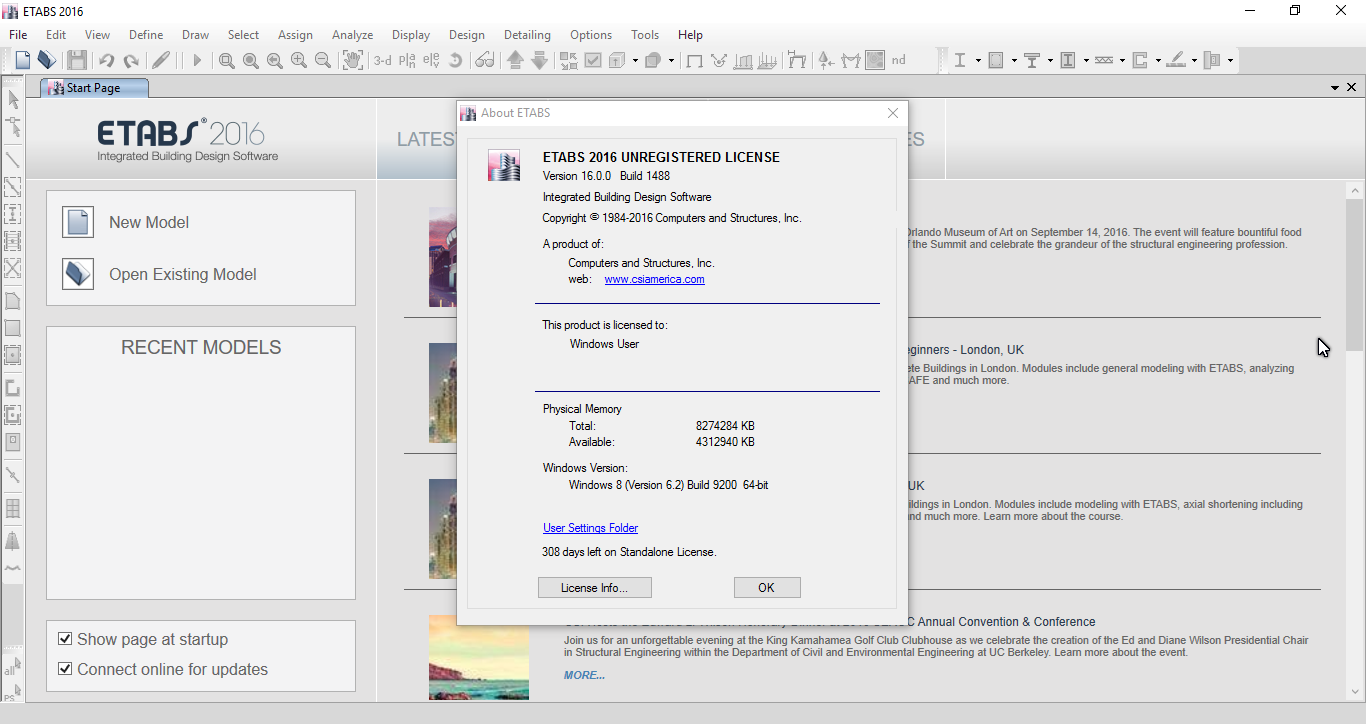Click the Start Page left panel New Model icon

coord(78,222)
